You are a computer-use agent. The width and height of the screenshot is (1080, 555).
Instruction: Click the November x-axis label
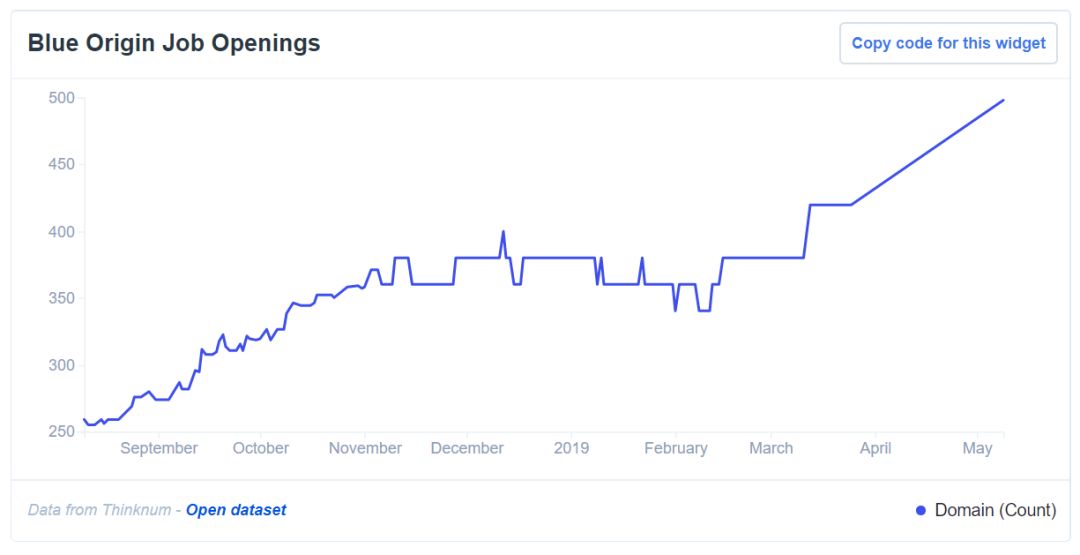(365, 448)
